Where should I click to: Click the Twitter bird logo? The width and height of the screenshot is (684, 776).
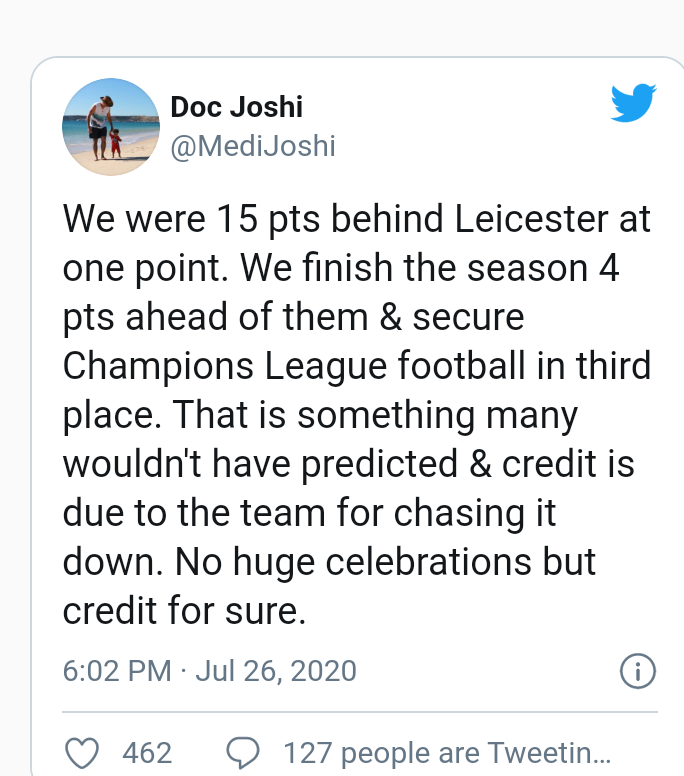point(634,102)
